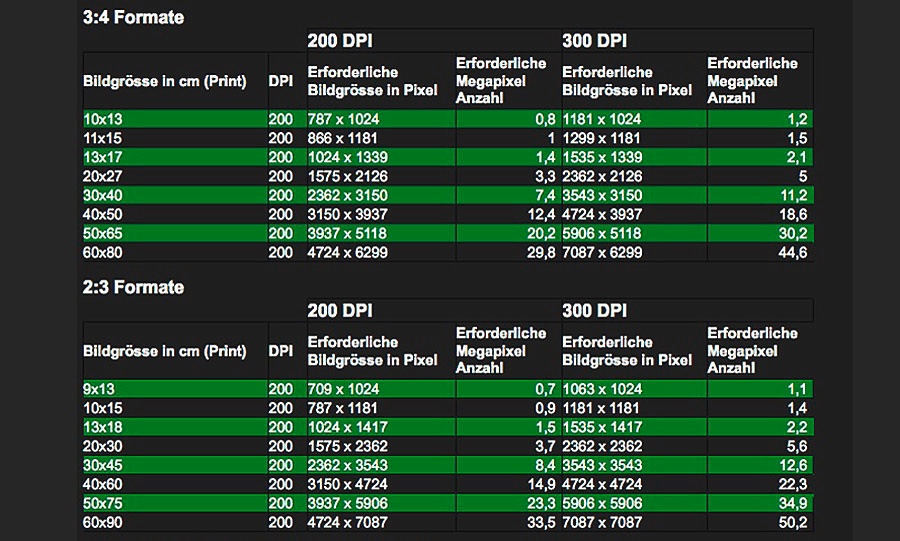Click the 50,2 megapixel value

pos(791,522)
